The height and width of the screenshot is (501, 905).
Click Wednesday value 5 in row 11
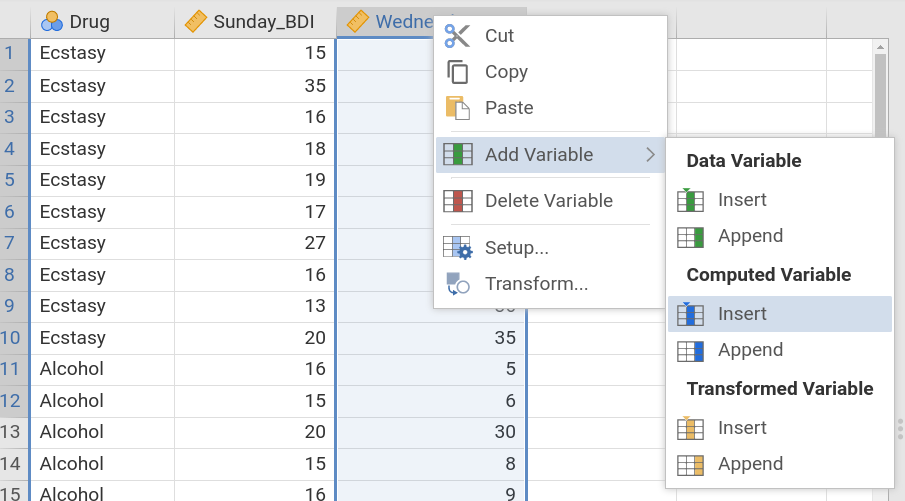pos(431,369)
